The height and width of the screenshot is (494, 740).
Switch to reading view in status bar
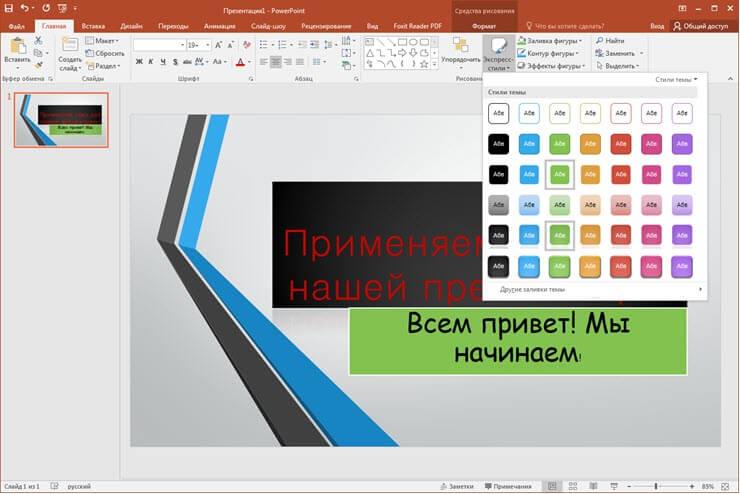[x=593, y=486]
